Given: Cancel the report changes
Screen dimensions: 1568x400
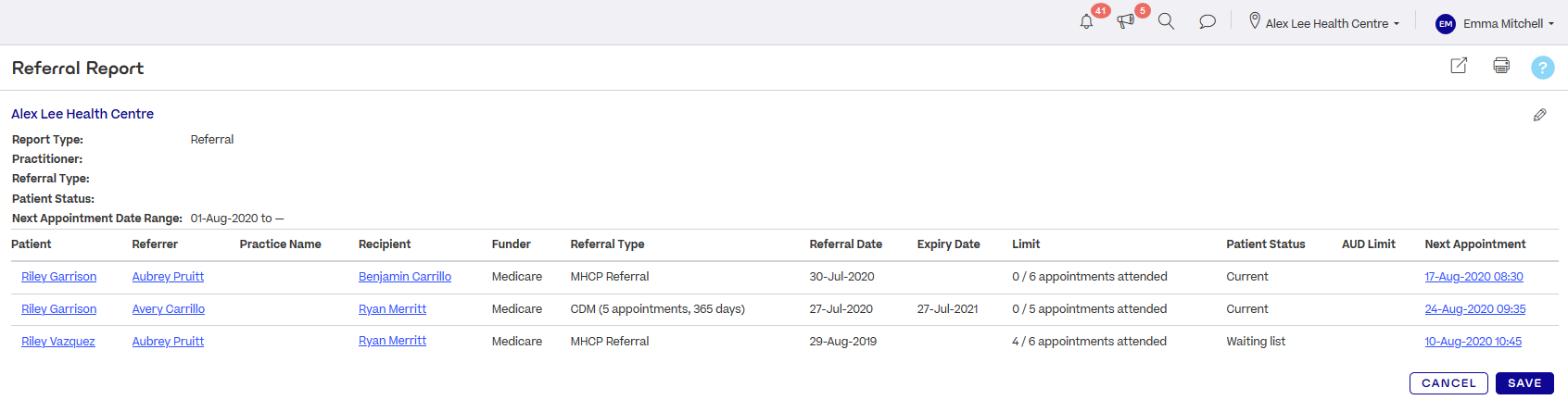Looking at the screenshot, I should pyautogui.click(x=1448, y=383).
